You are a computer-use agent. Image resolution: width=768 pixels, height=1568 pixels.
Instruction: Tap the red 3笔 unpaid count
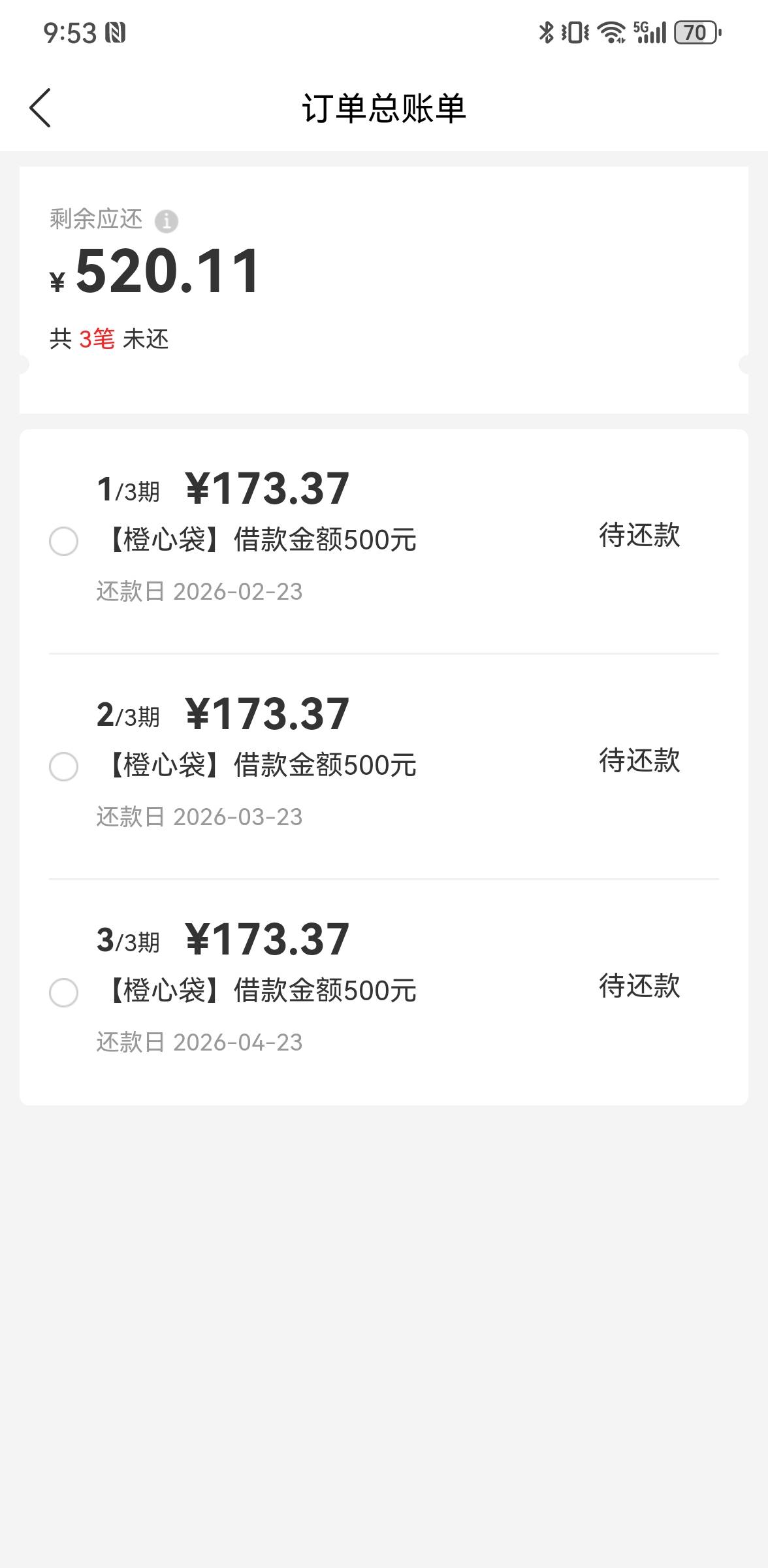click(x=97, y=339)
